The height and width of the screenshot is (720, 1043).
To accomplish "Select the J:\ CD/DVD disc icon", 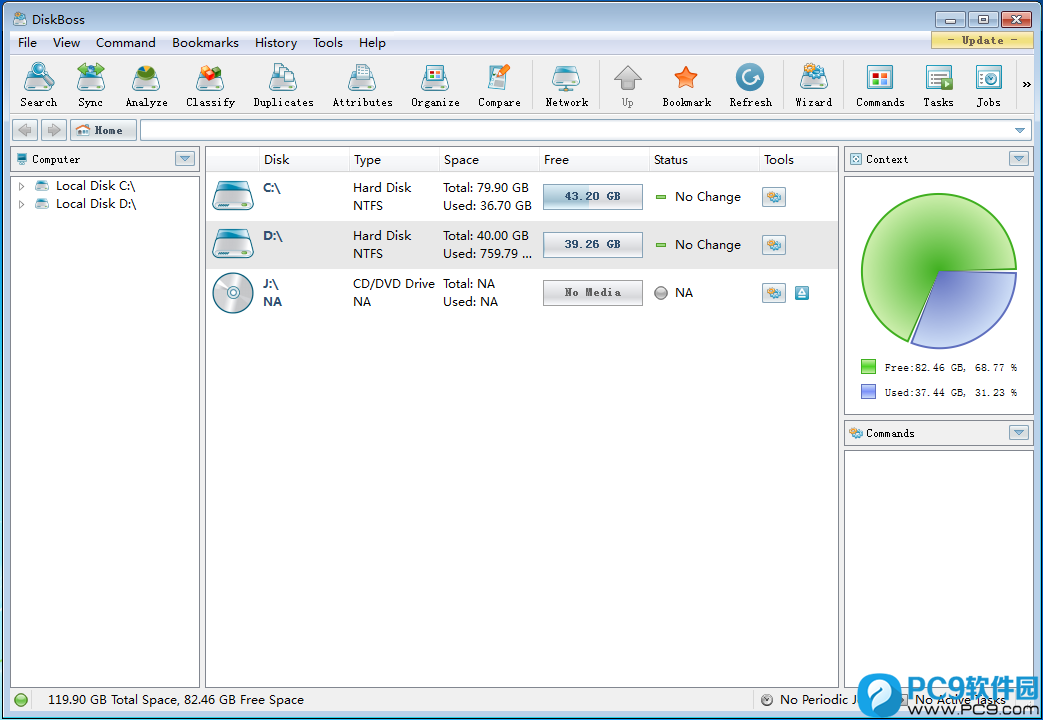I will 233,293.
